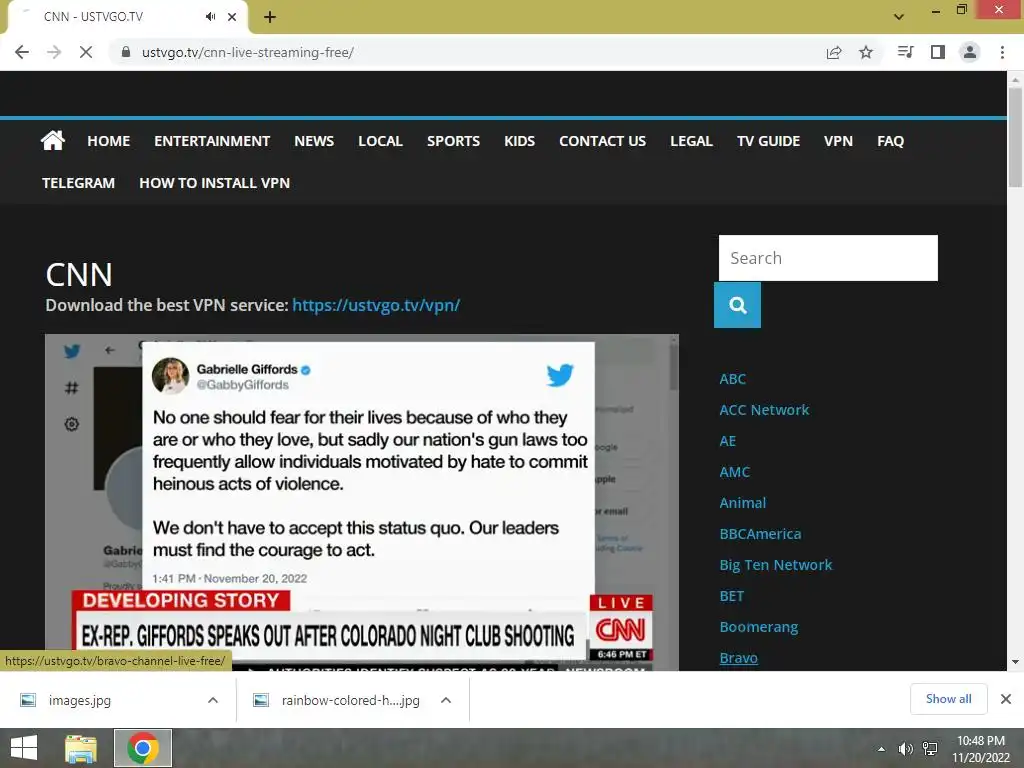Open the Boomerang channel link

(x=759, y=627)
